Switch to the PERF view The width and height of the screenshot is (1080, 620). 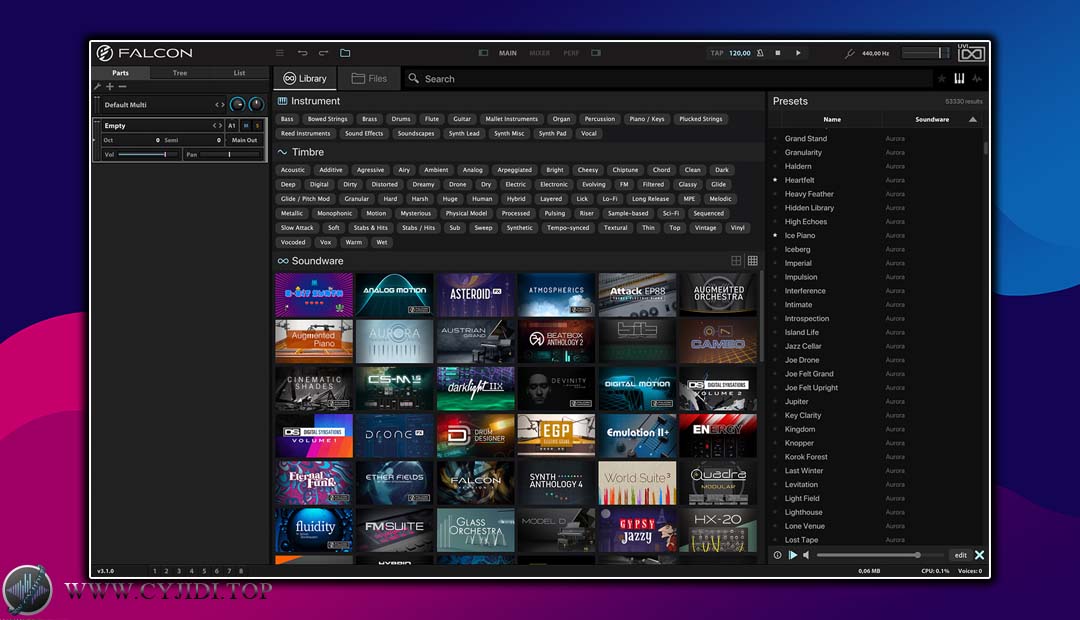pos(571,53)
